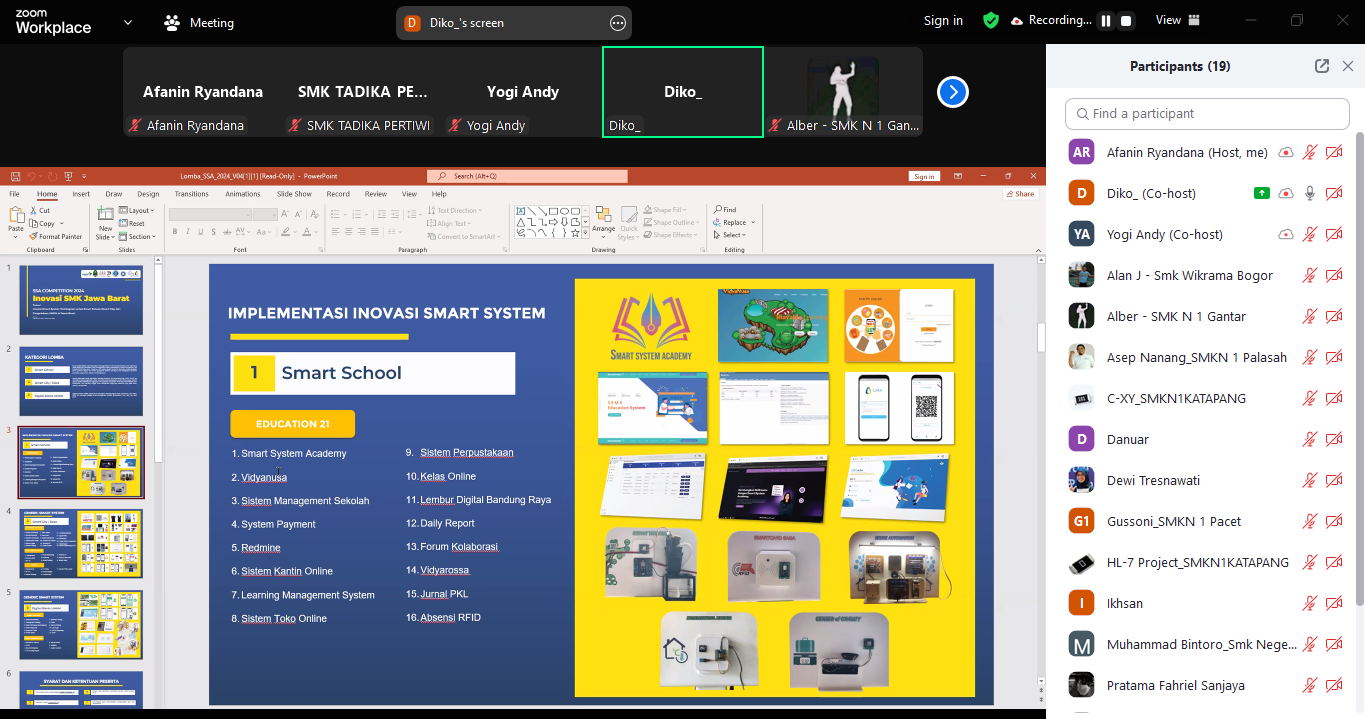Open the Slide Show ribbon tab

click(x=294, y=194)
